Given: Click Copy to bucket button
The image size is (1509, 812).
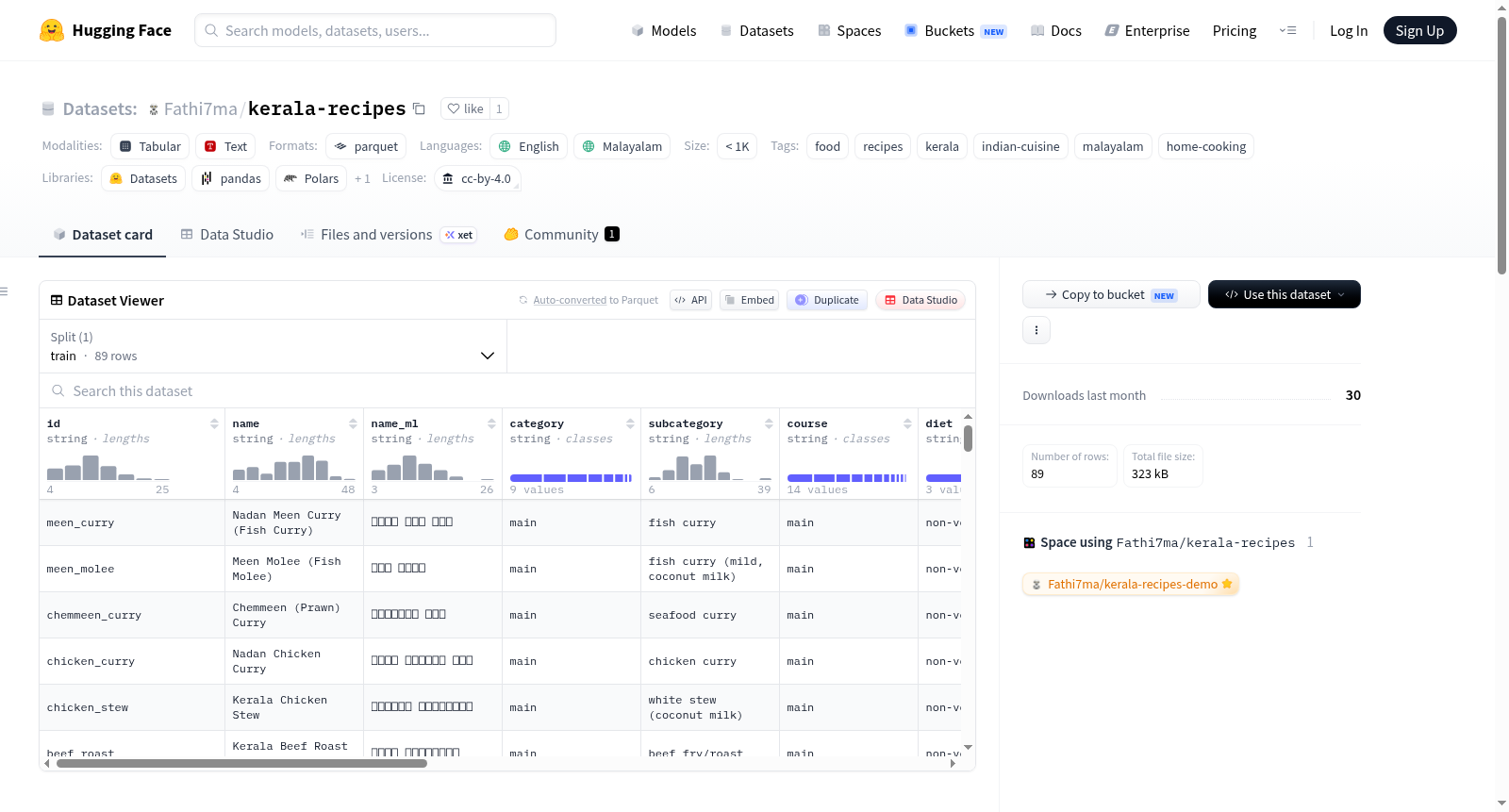Looking at the screenshot, I should click(x=1111, y=294).
